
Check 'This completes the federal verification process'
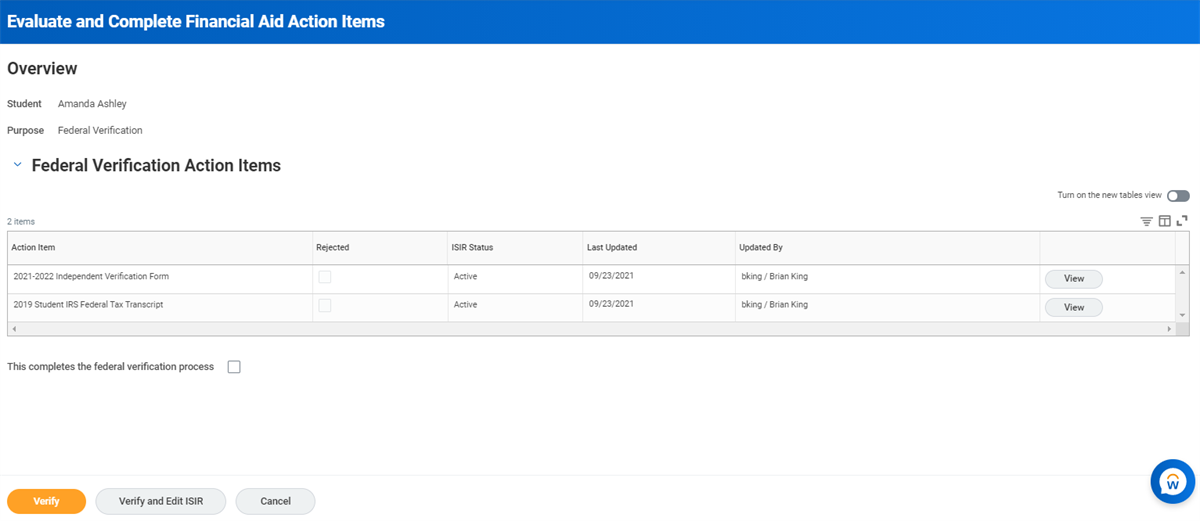[x=234, y=367]
